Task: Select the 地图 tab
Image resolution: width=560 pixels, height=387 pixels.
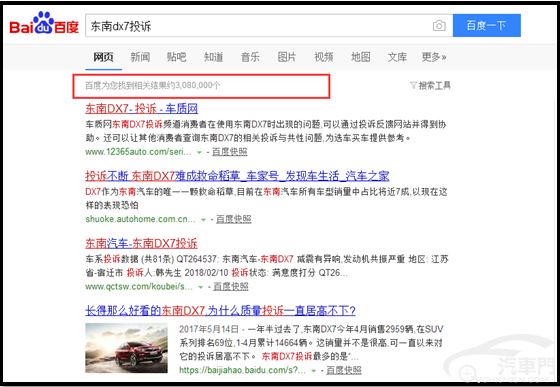Action: (x=360, y=57)
